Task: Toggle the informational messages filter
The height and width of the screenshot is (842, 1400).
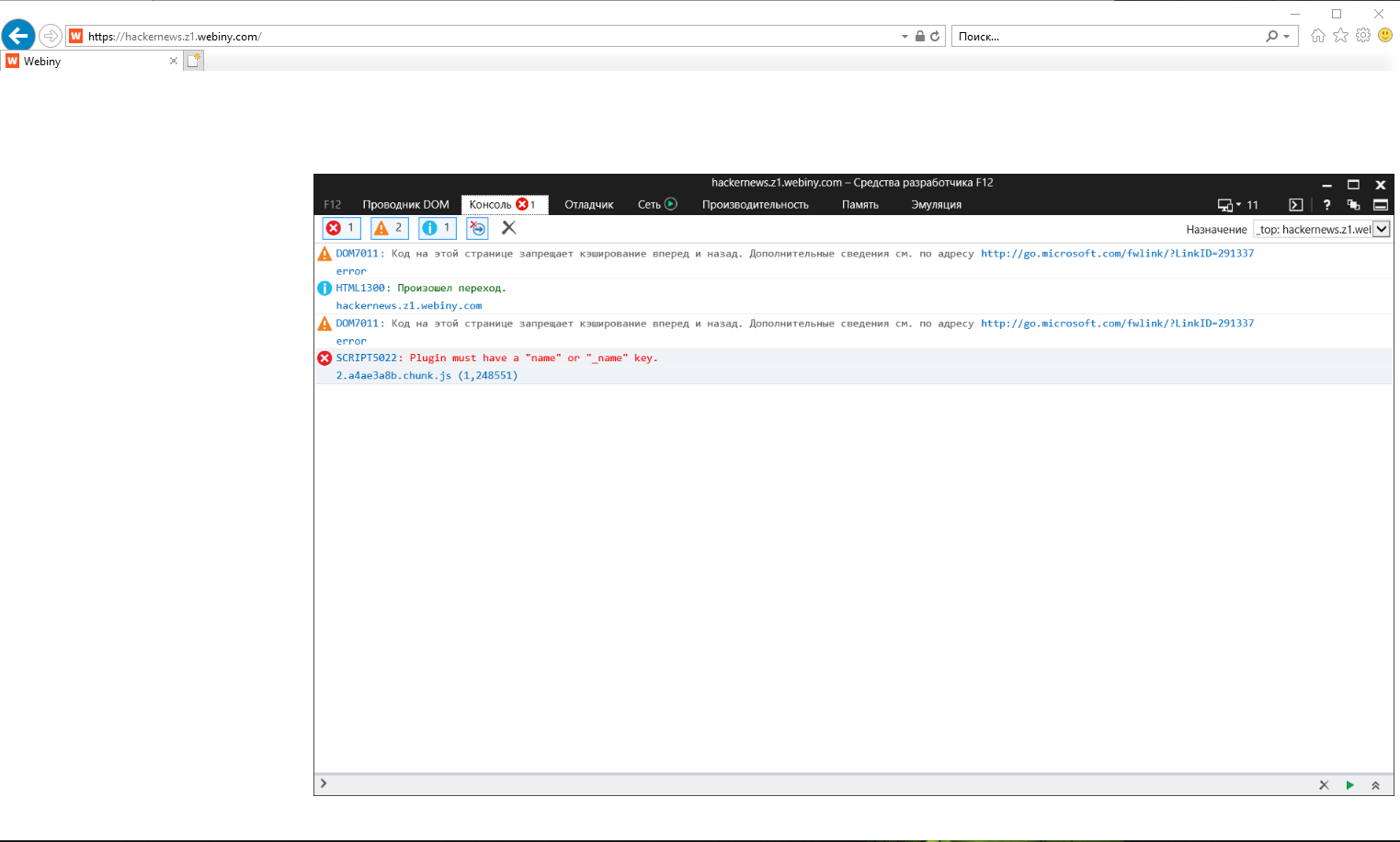Action: pyautogui.click(x=437, y=228)
